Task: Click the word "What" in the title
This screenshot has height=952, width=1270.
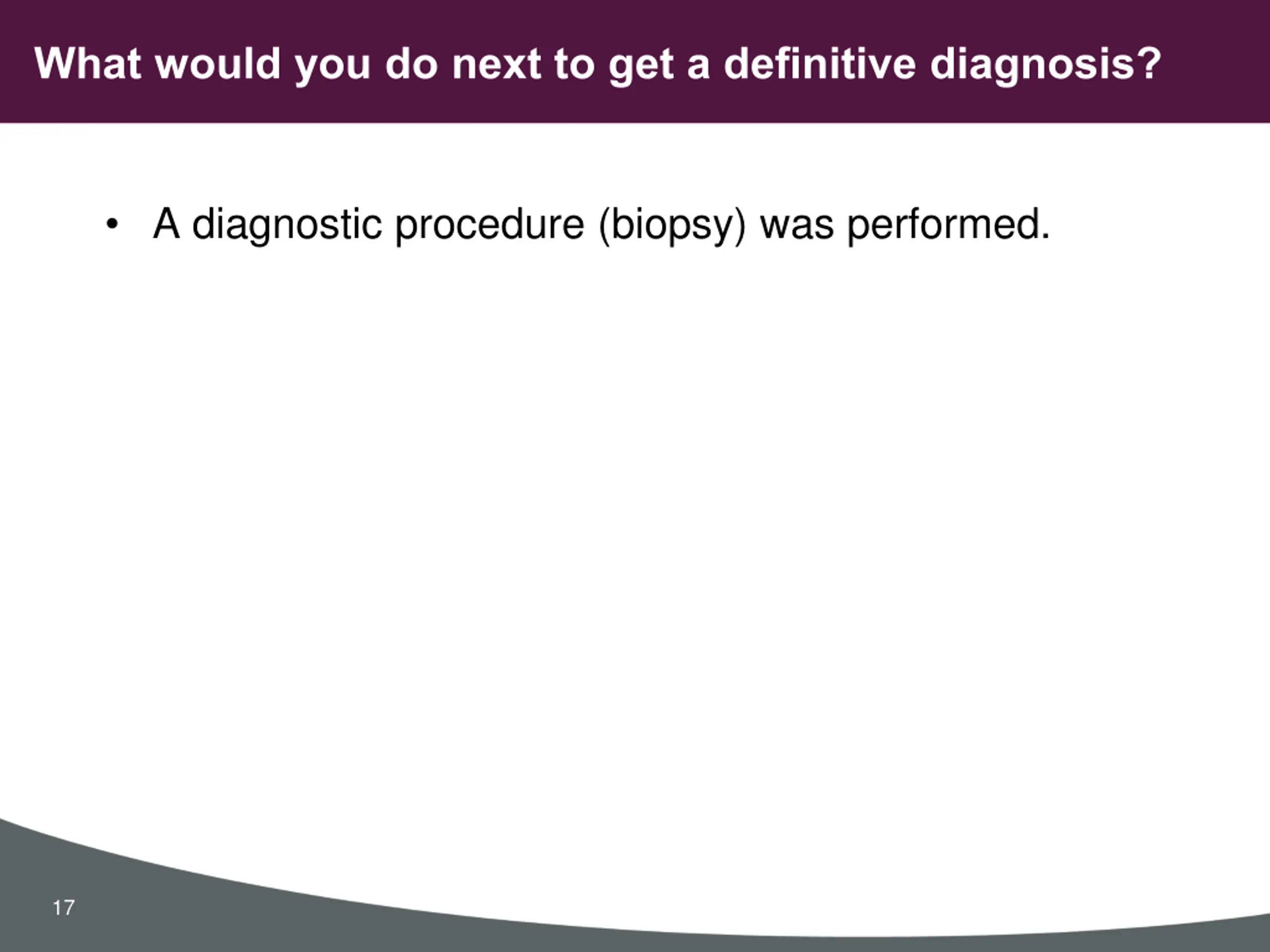Action: [87, 63]
